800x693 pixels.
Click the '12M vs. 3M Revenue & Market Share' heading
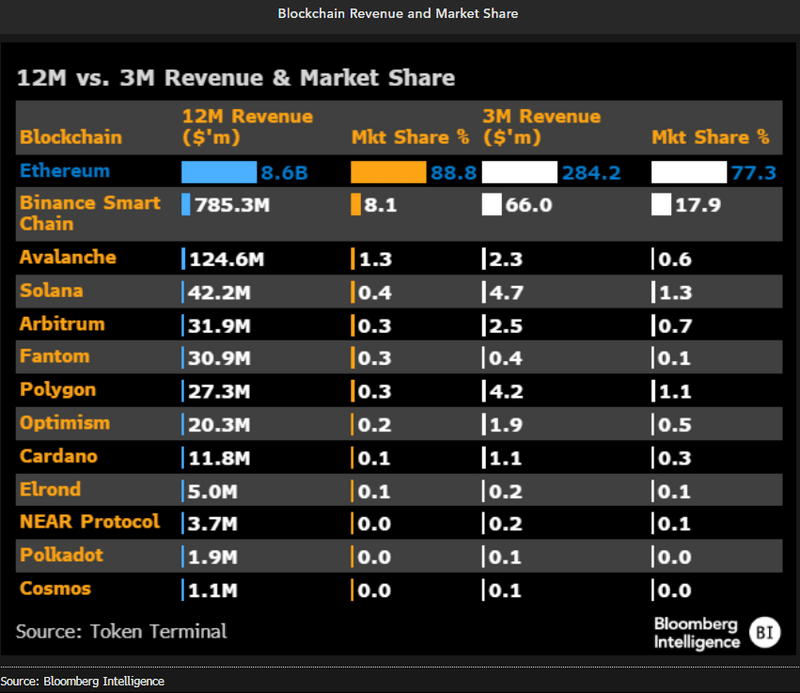(x=236, y=78)
